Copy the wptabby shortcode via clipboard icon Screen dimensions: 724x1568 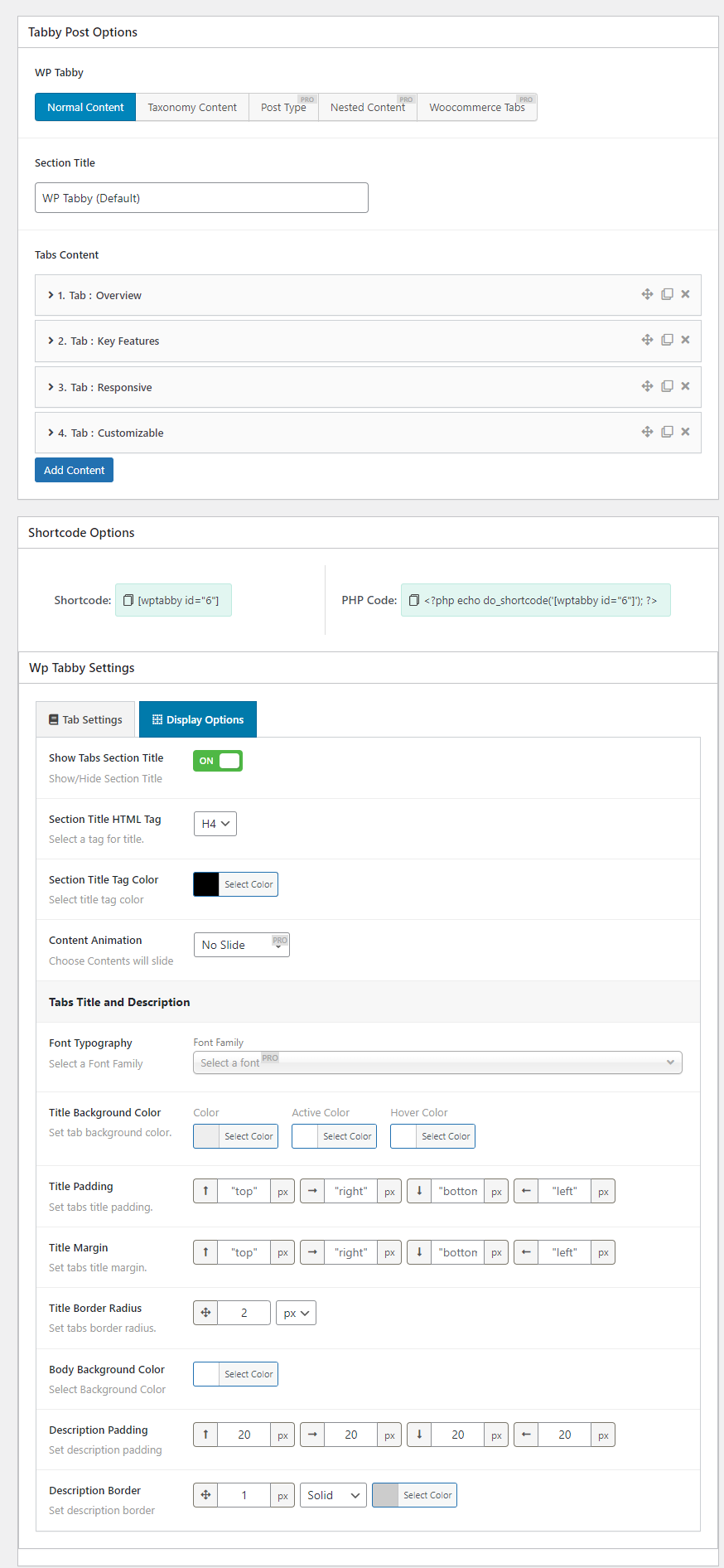click(128, 600)
